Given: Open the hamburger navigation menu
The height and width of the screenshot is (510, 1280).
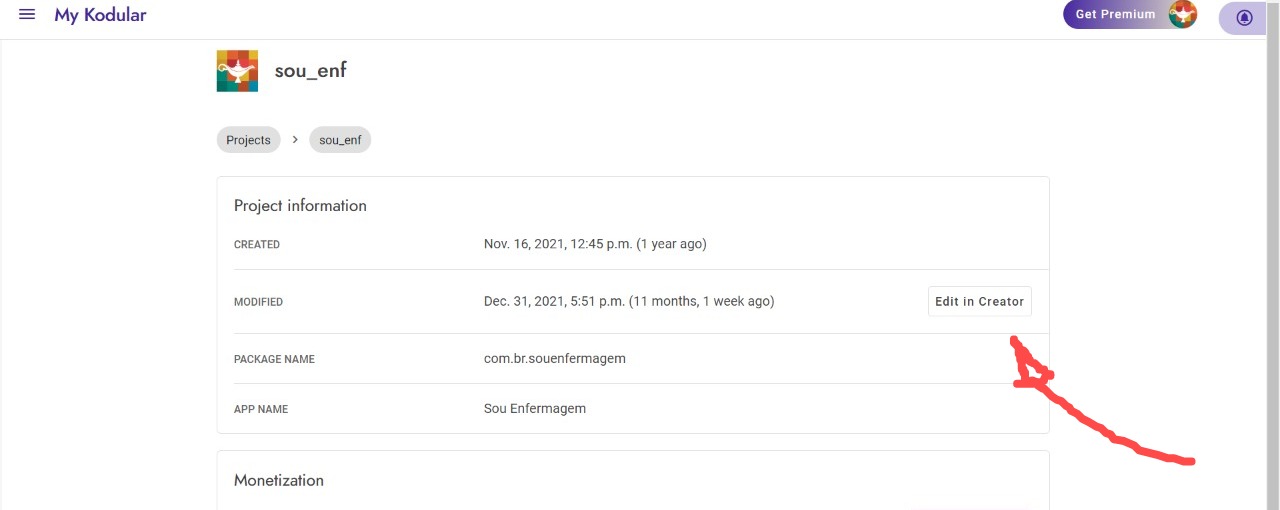Looking at the screenshot, I should [x=27, y=15].
